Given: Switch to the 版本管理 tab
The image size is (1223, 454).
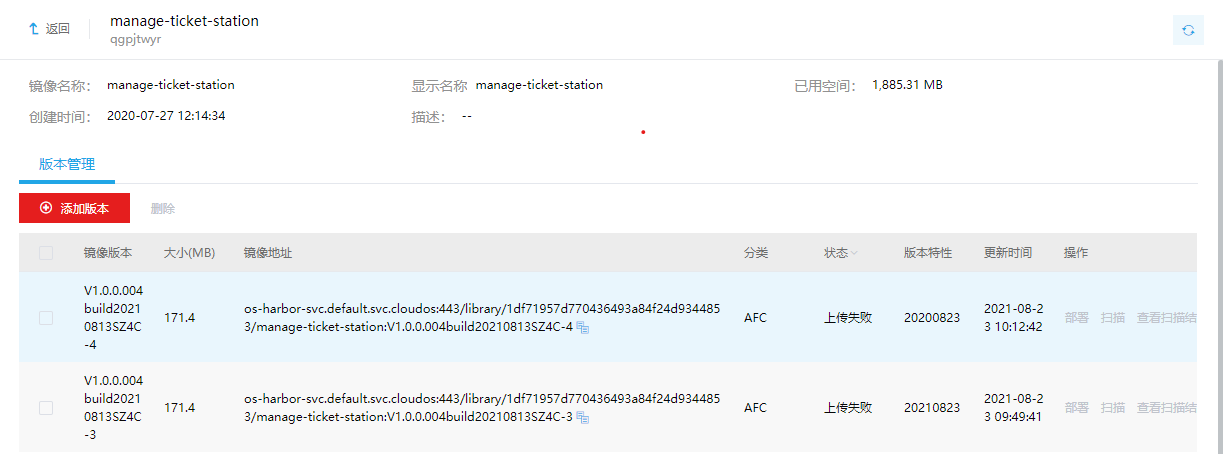Looking at the screenshot, I should click(67, 164).
